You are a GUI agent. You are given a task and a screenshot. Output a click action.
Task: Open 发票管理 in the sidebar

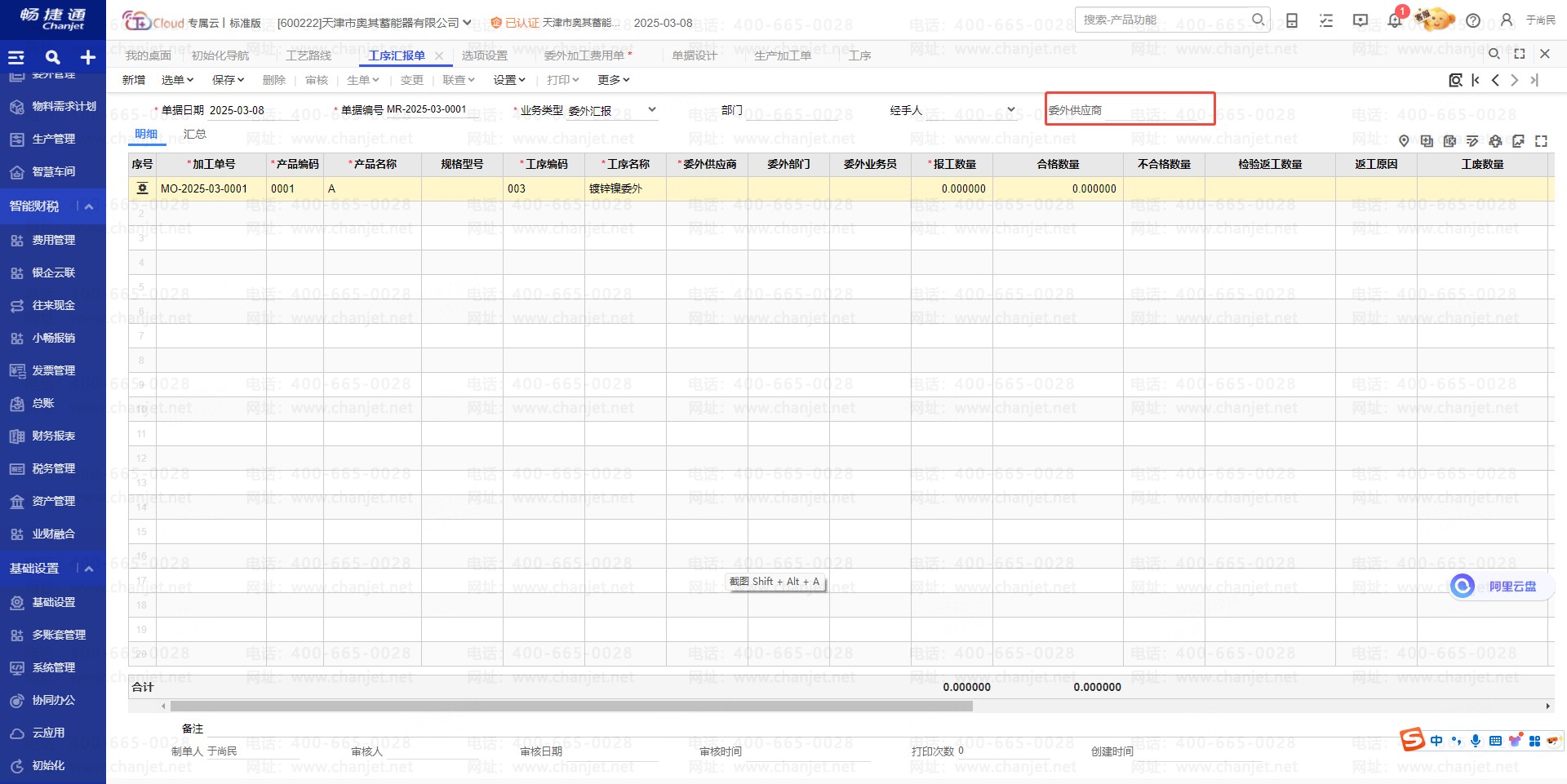click(x=53, y=370)
